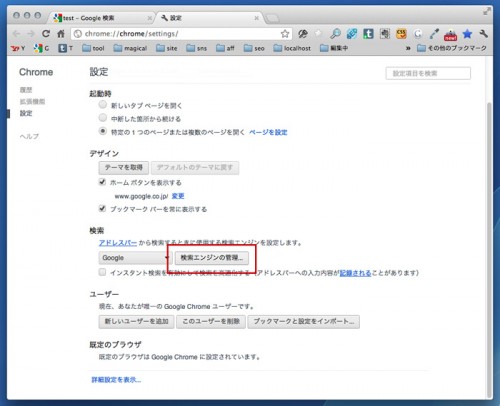
Task: Open 履歴 history in sidebar
Action: pyautogui.click(x=26, y=90)
